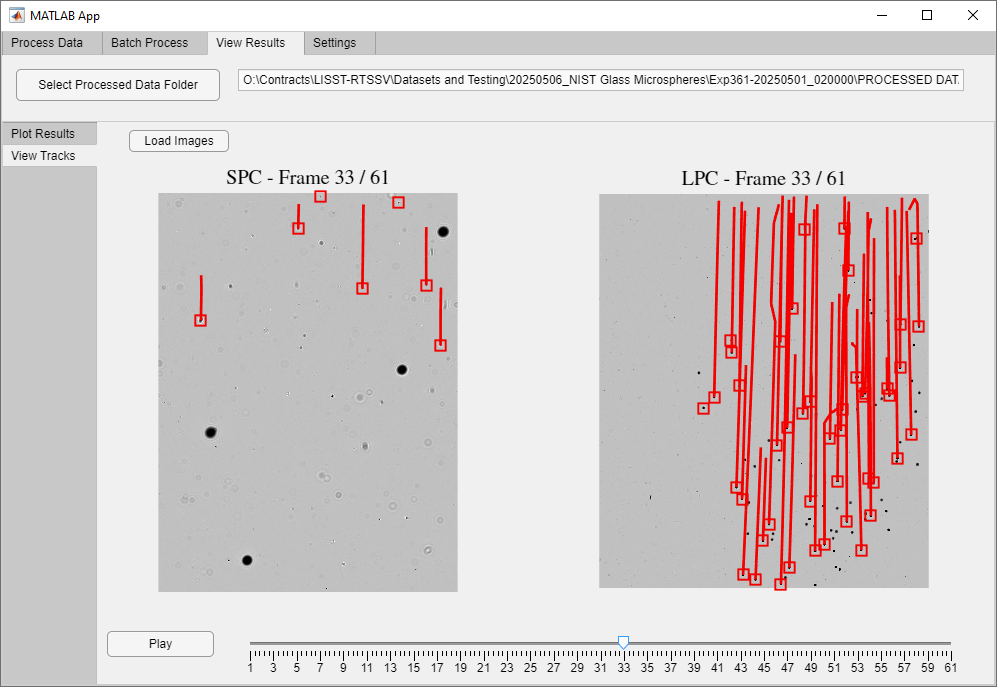Viewport: 997px width, 687px height.
Task: Select Plot Results in the left sidebar
Action: pos(42,133)
